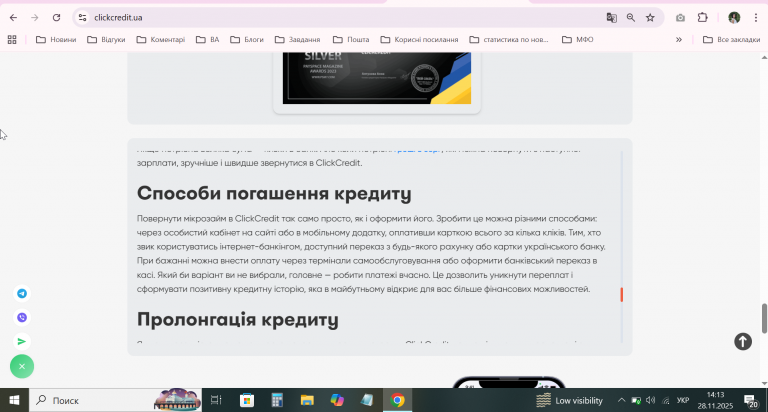Click the Silver award certificate image
Screen dimensions: 768x412
[377, 78]
